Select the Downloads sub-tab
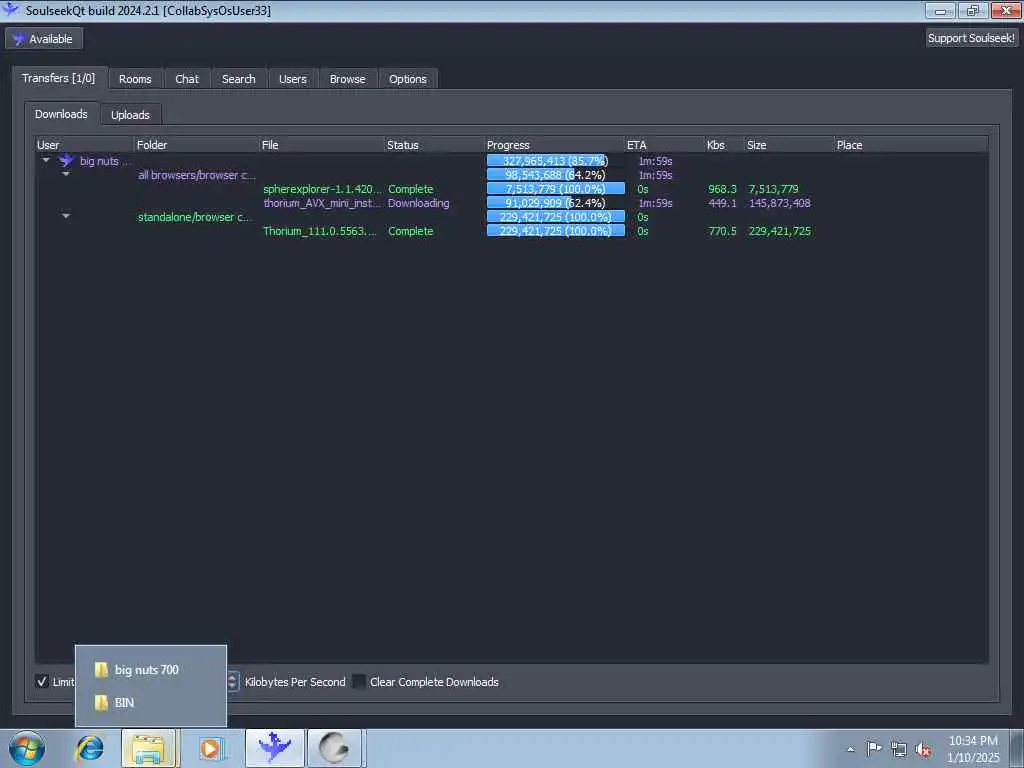This screenshot has width=1024, height=768. click(61, 114)
